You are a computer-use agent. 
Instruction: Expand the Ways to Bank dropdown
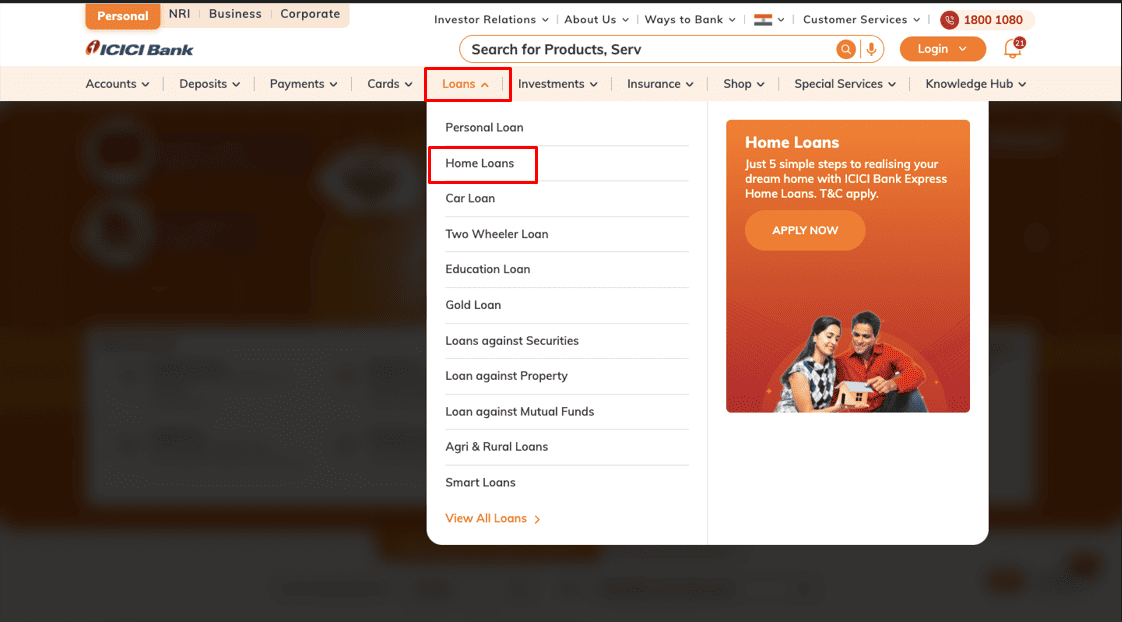pyautogui.click(x=688, y=19)
